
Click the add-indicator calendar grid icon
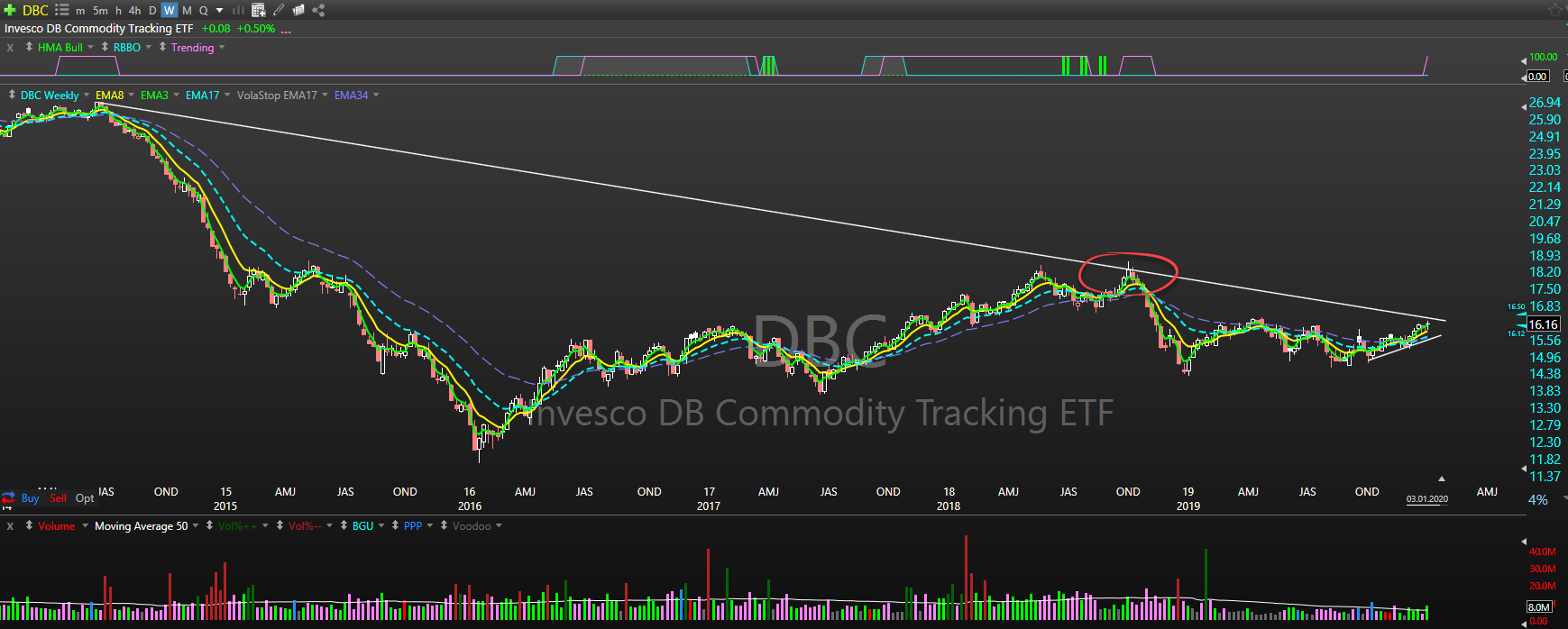[258, 10]
